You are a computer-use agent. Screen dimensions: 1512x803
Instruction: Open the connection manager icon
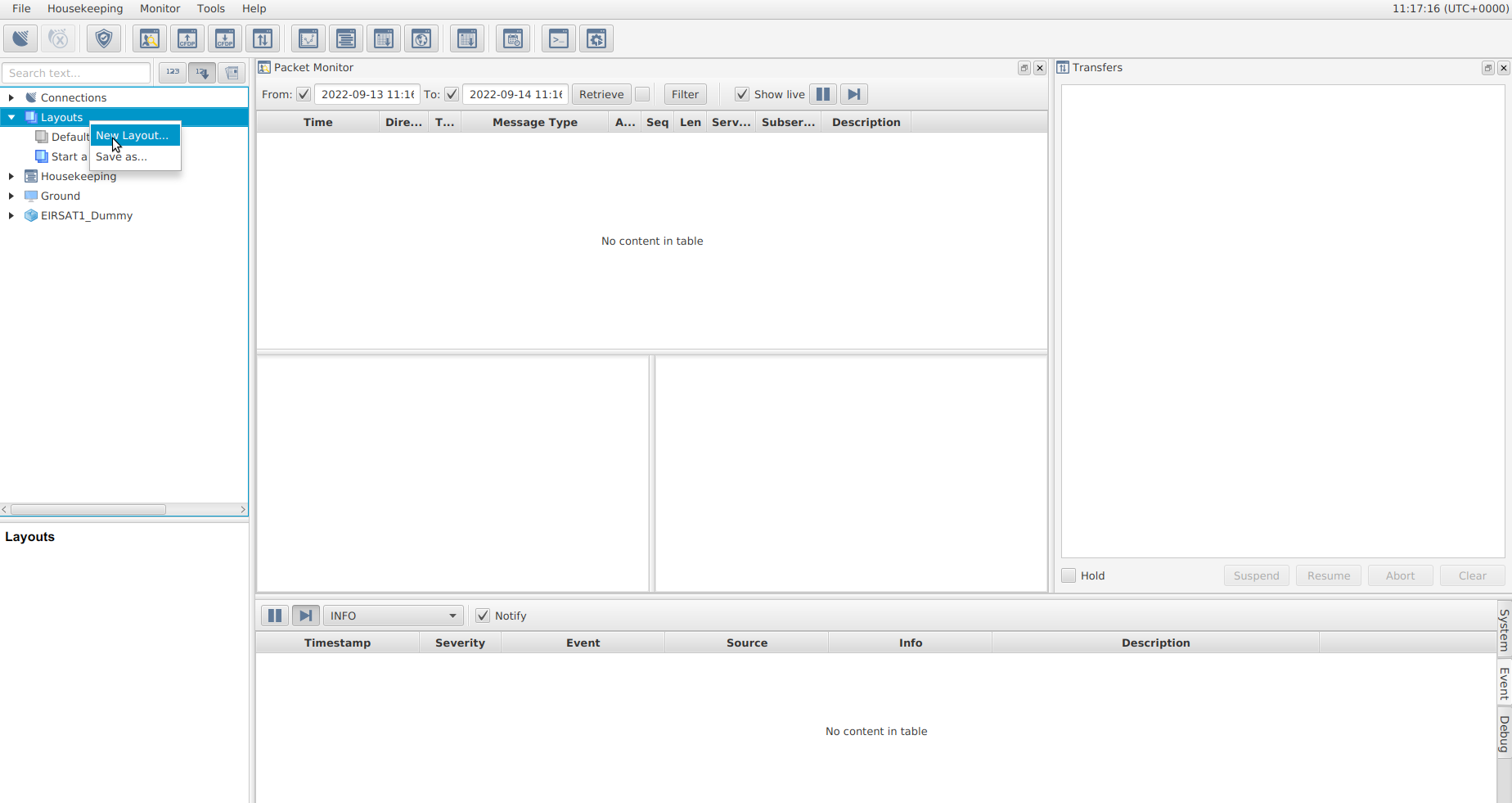[20, 38]
